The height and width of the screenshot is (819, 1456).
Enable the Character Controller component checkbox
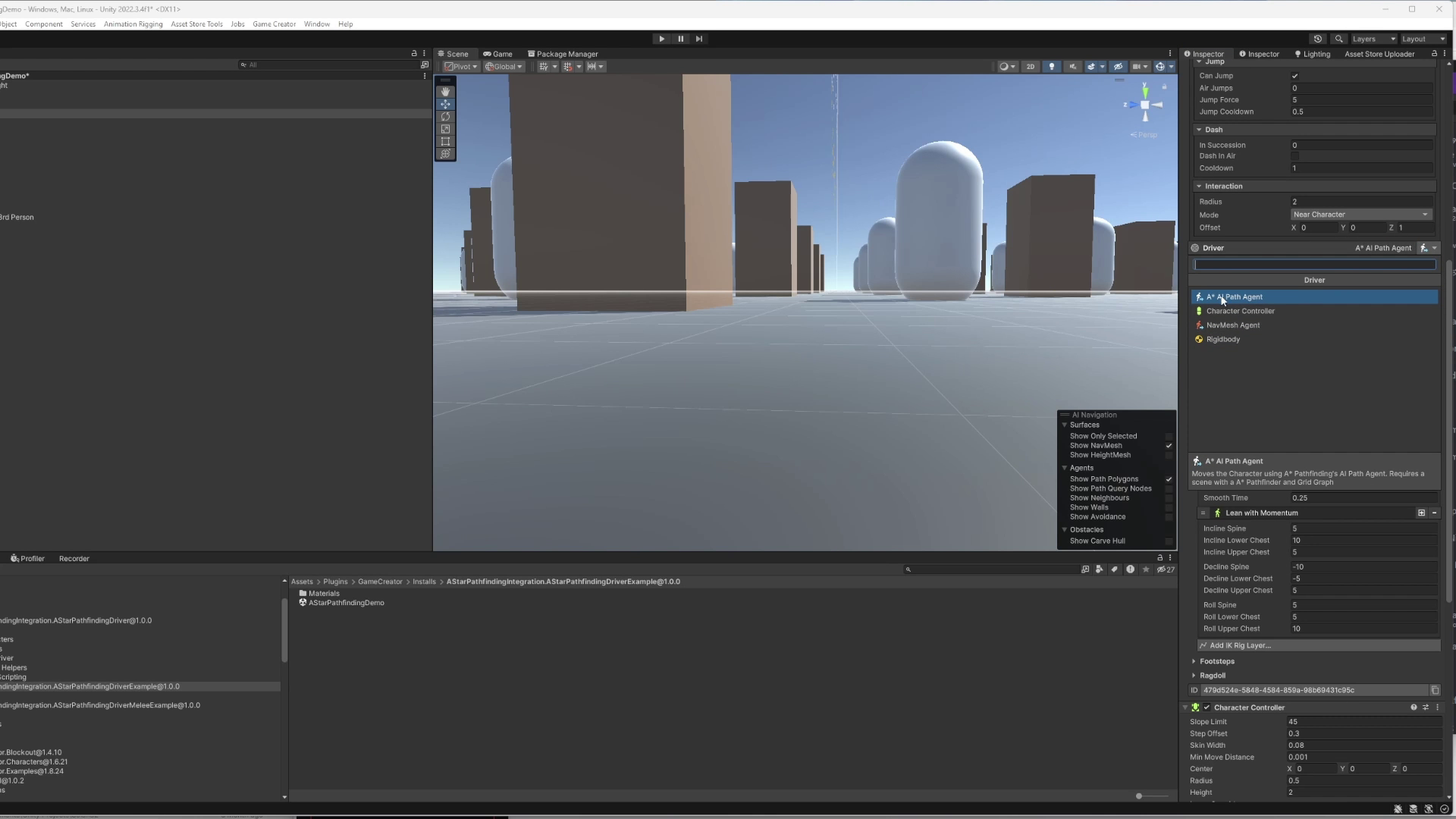coord(1207,708)
